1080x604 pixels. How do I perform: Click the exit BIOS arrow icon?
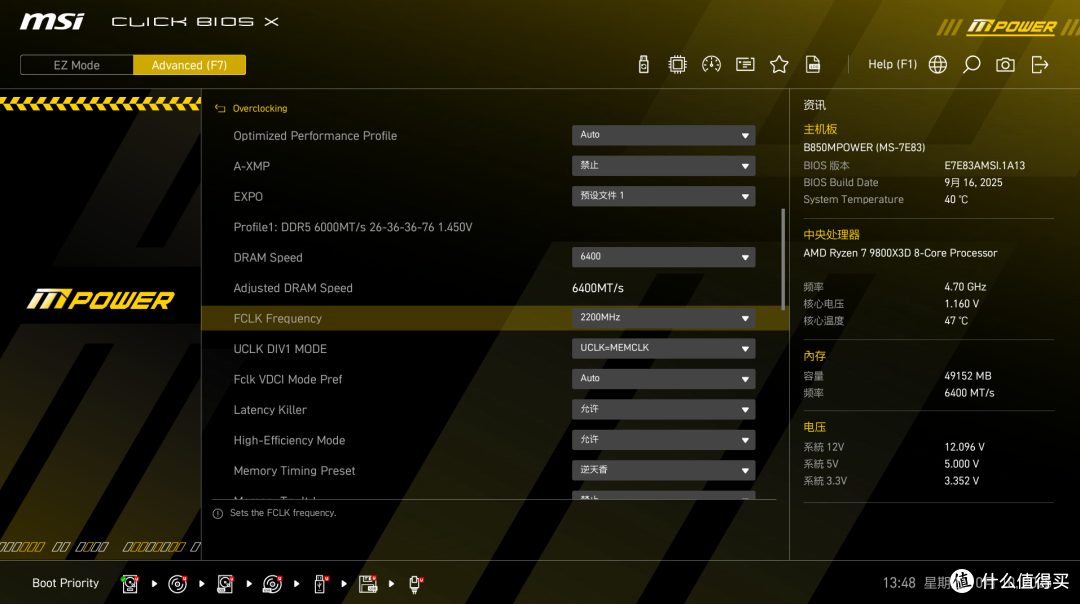coord(1039,65)
